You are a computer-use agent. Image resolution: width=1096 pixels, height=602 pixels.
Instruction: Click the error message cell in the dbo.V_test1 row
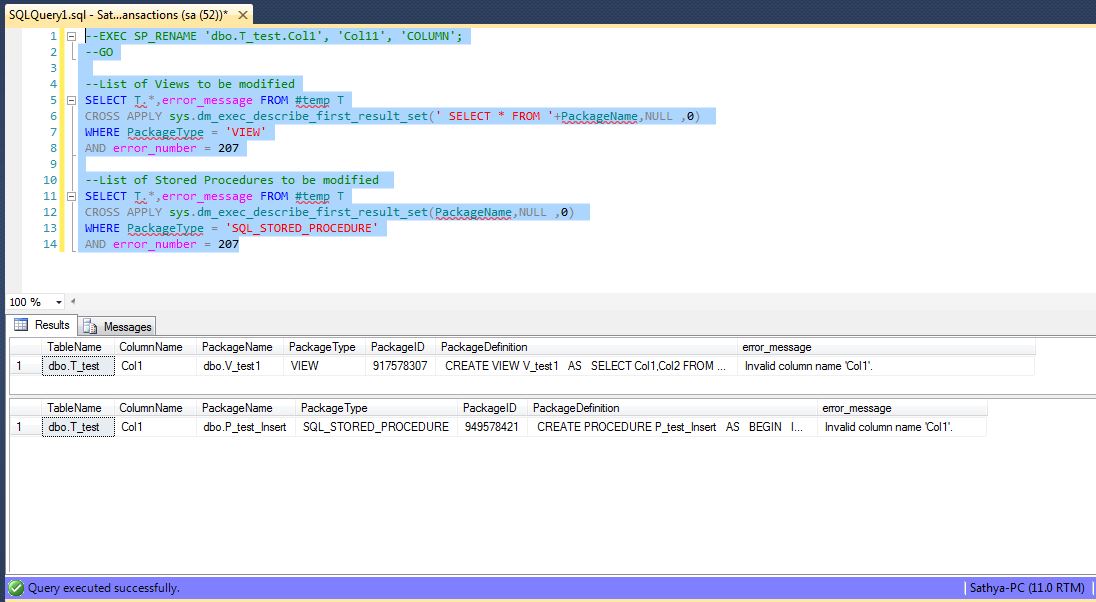pos(886,366)
